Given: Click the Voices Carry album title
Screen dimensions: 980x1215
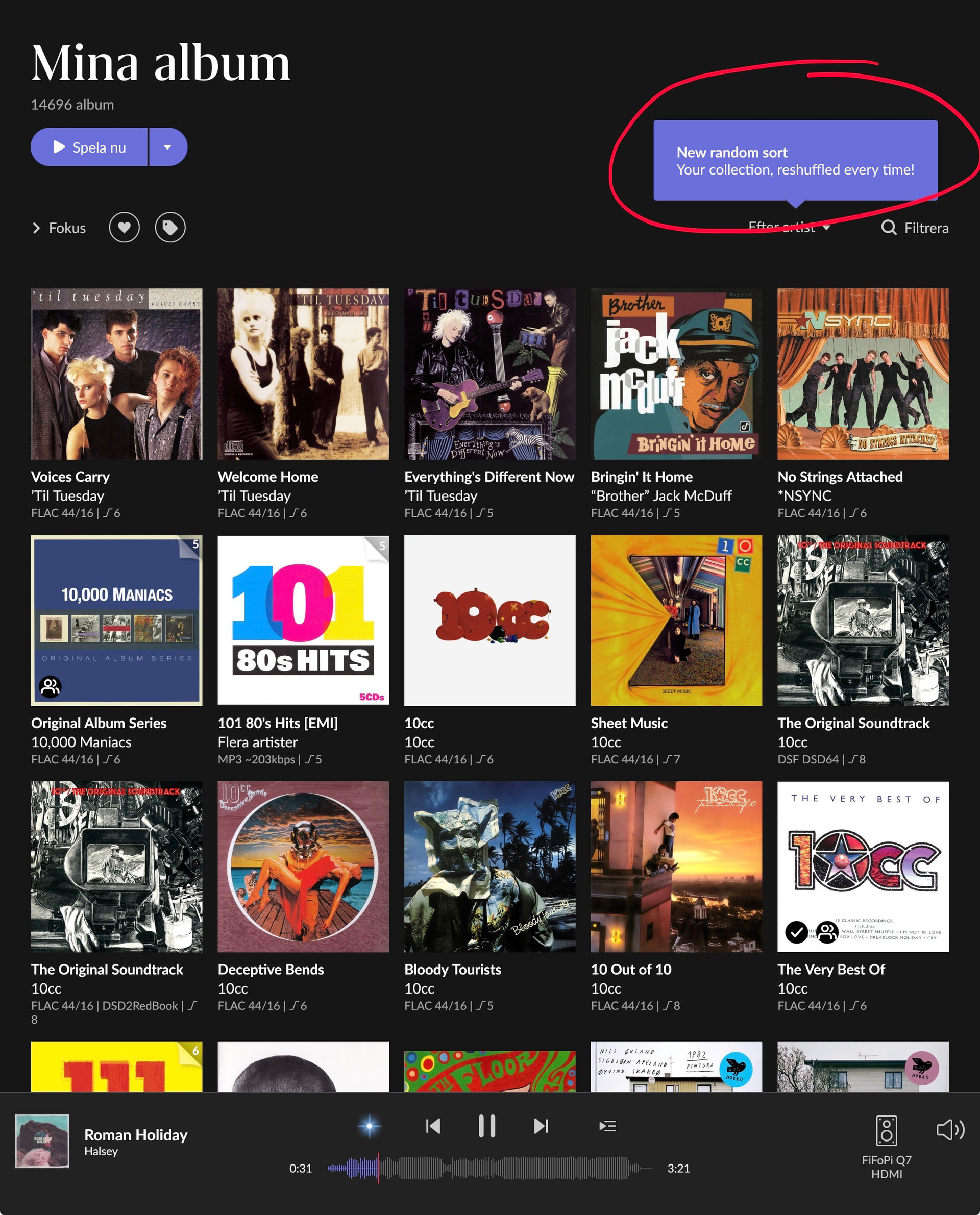Looking at the screenshot, I should 70,477.
